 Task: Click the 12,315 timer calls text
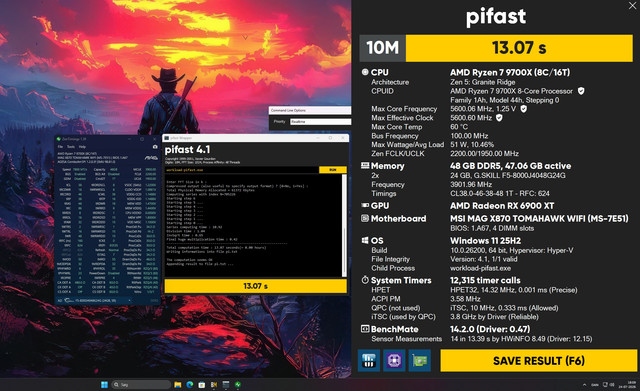(485, 280)
